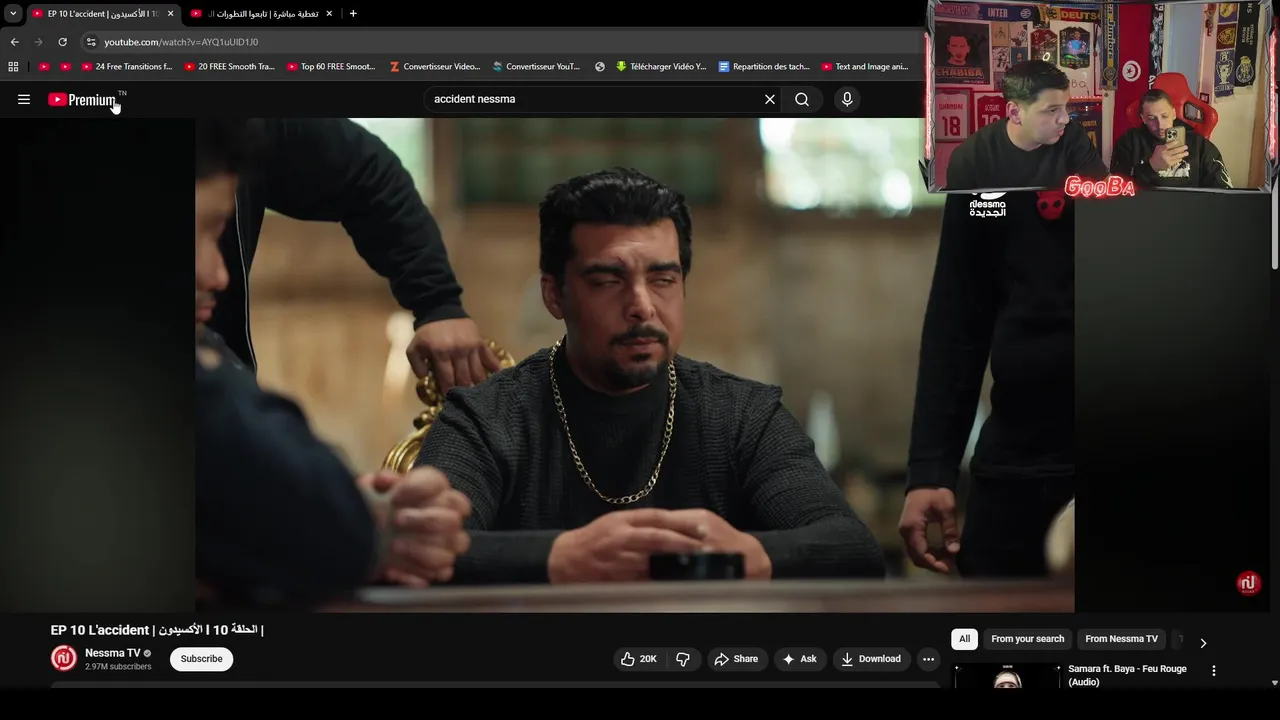Viewport: 1280px width, 720px height.
Task: Click the 'EP 10 L'accident' video title
Action: [x=157, y=630]
